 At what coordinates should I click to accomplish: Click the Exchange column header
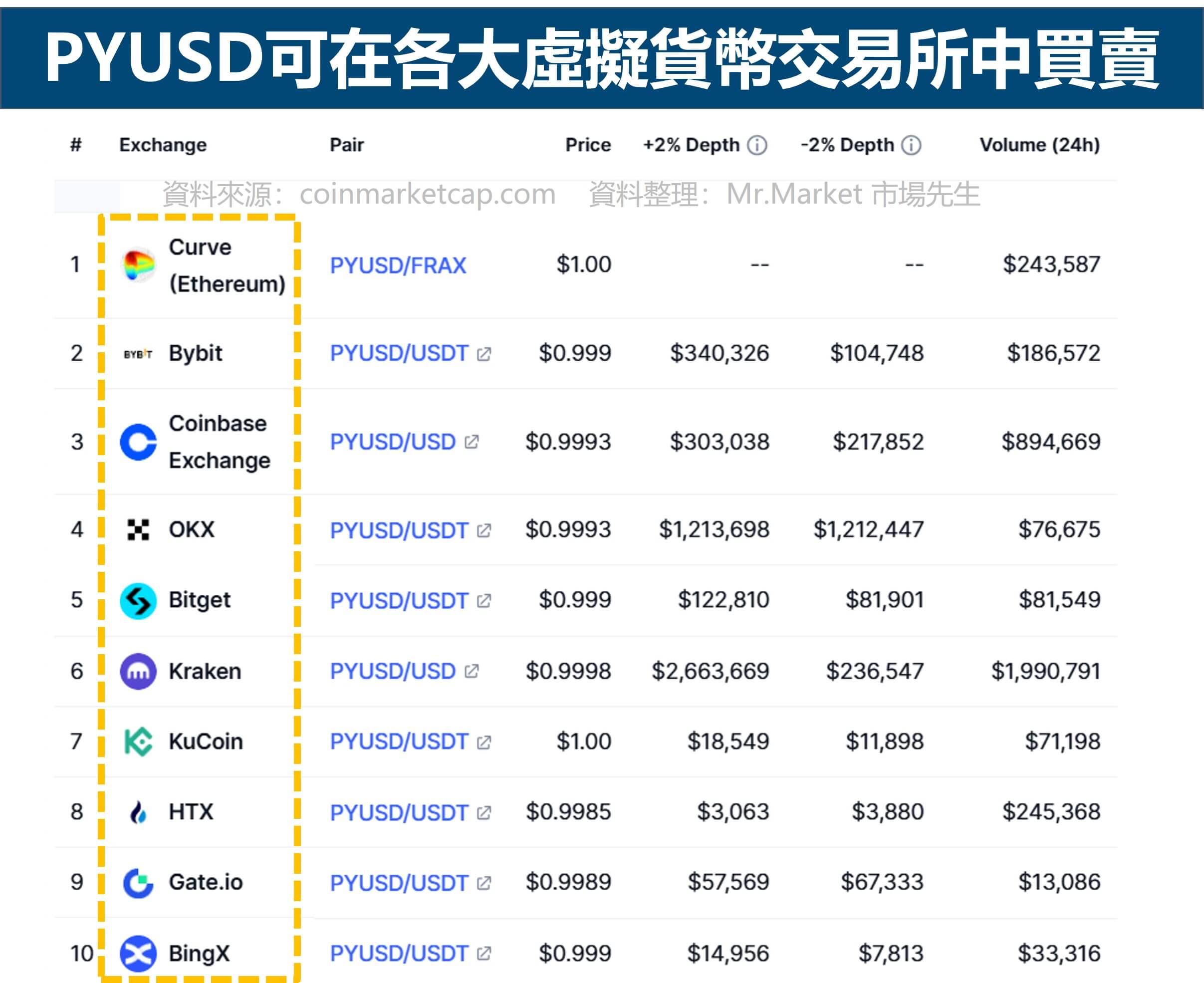[x=163, y=145]
